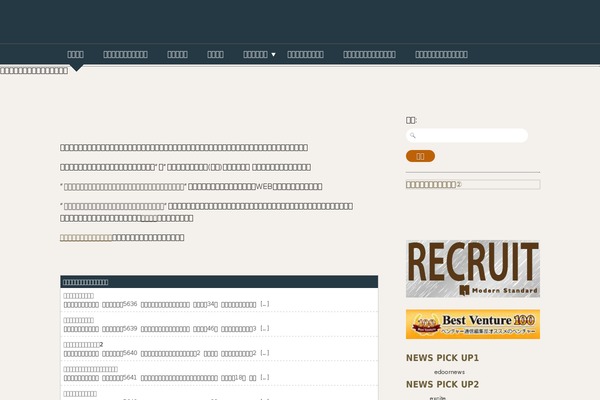
Task: Open the Best Venture 100 banner
Action: coord(473,324)
